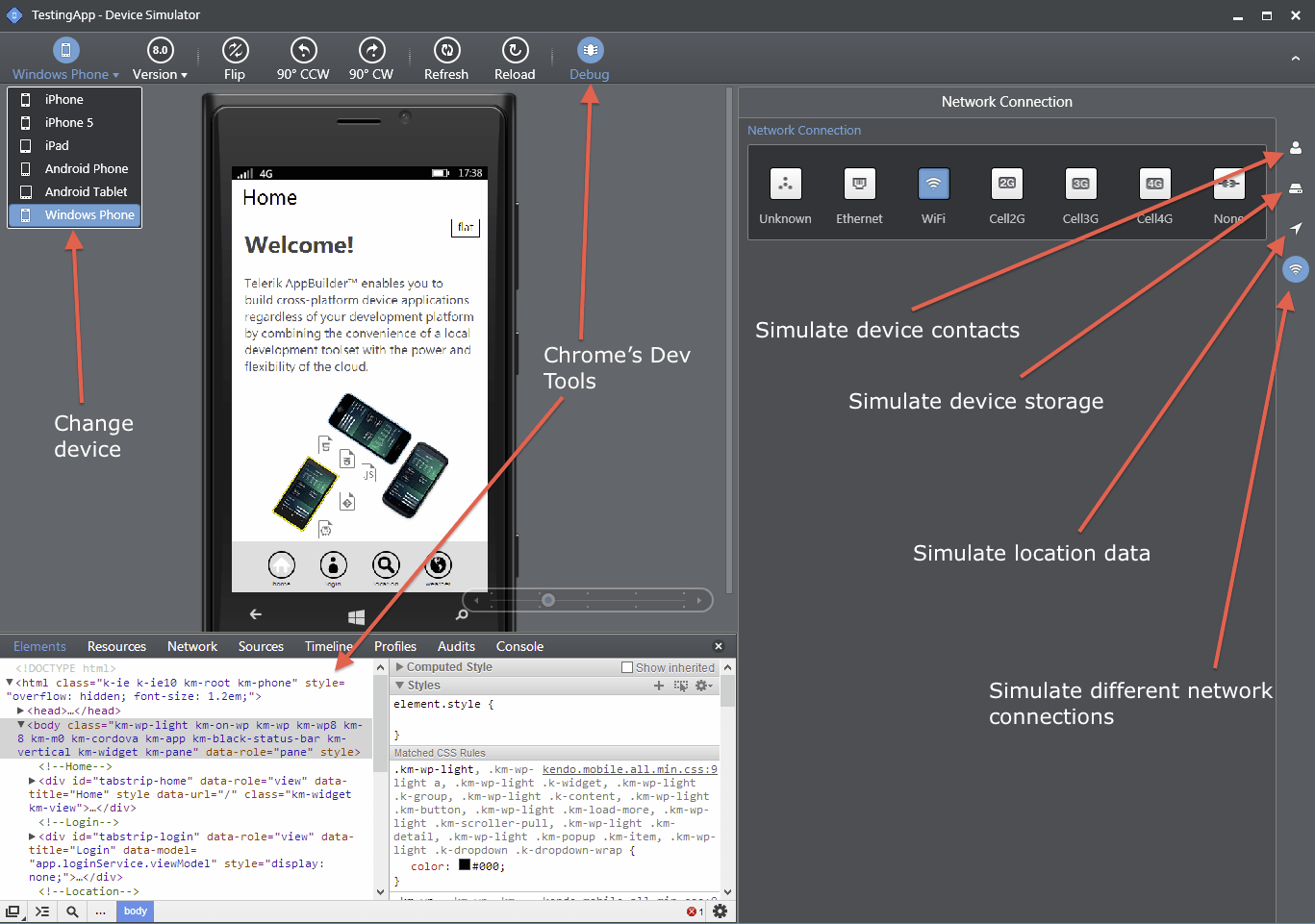Screen dimensions: 1315x924
Task: Select Android Phone from device list
Action: 75,168
